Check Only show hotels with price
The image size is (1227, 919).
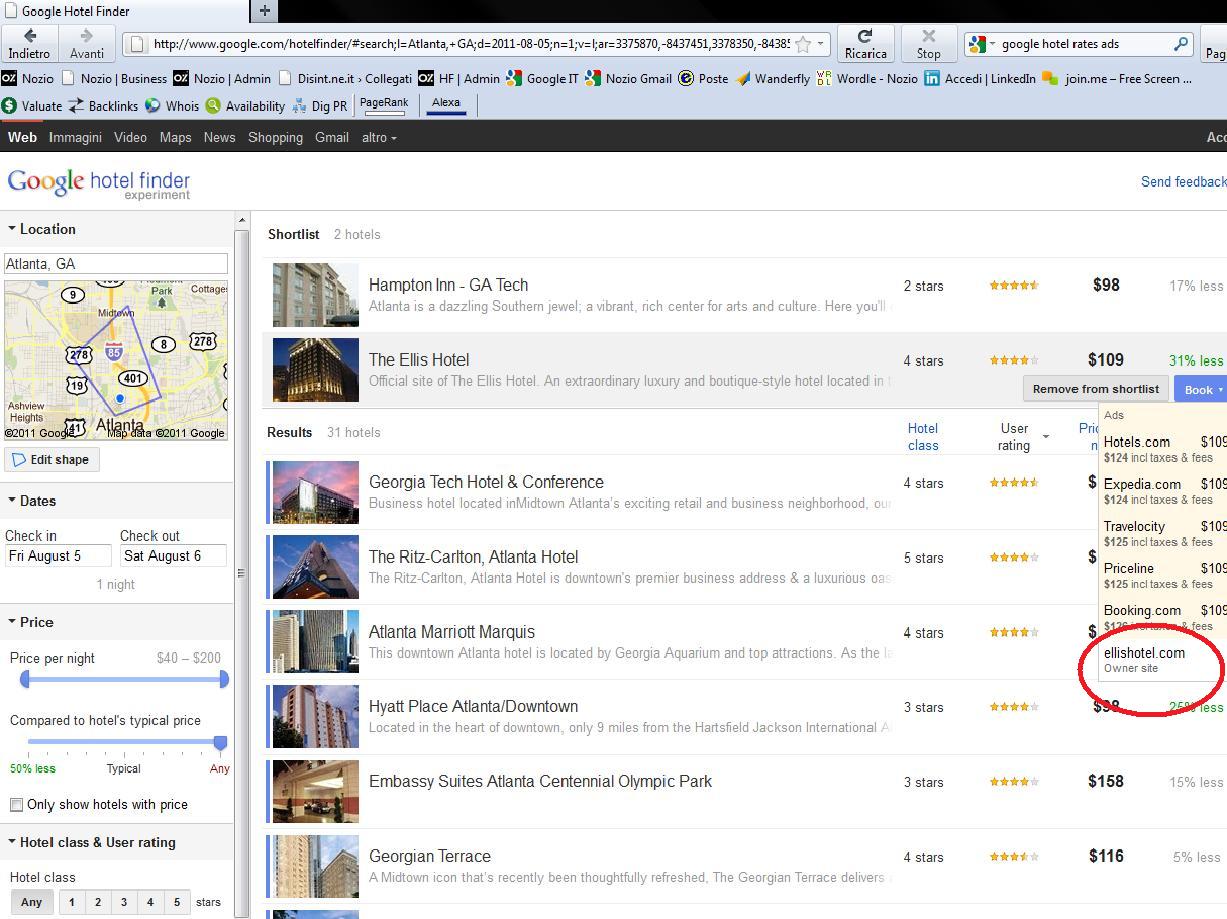[x=16, y=805]
